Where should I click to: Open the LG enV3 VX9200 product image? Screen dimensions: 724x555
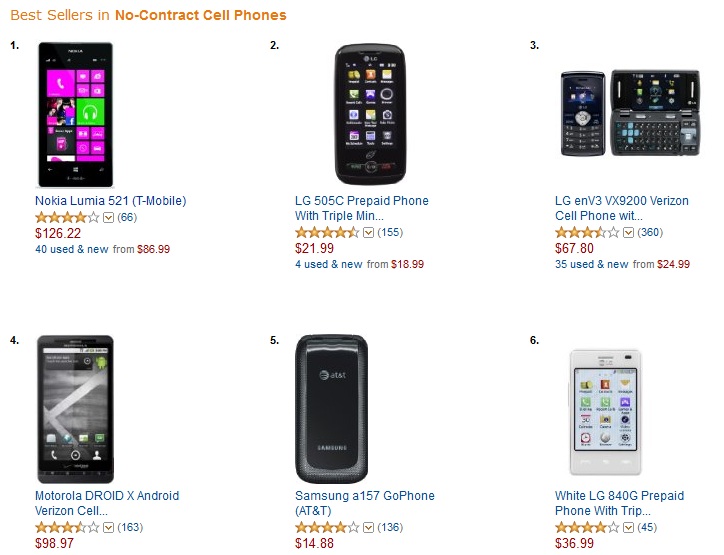(622, 114)
